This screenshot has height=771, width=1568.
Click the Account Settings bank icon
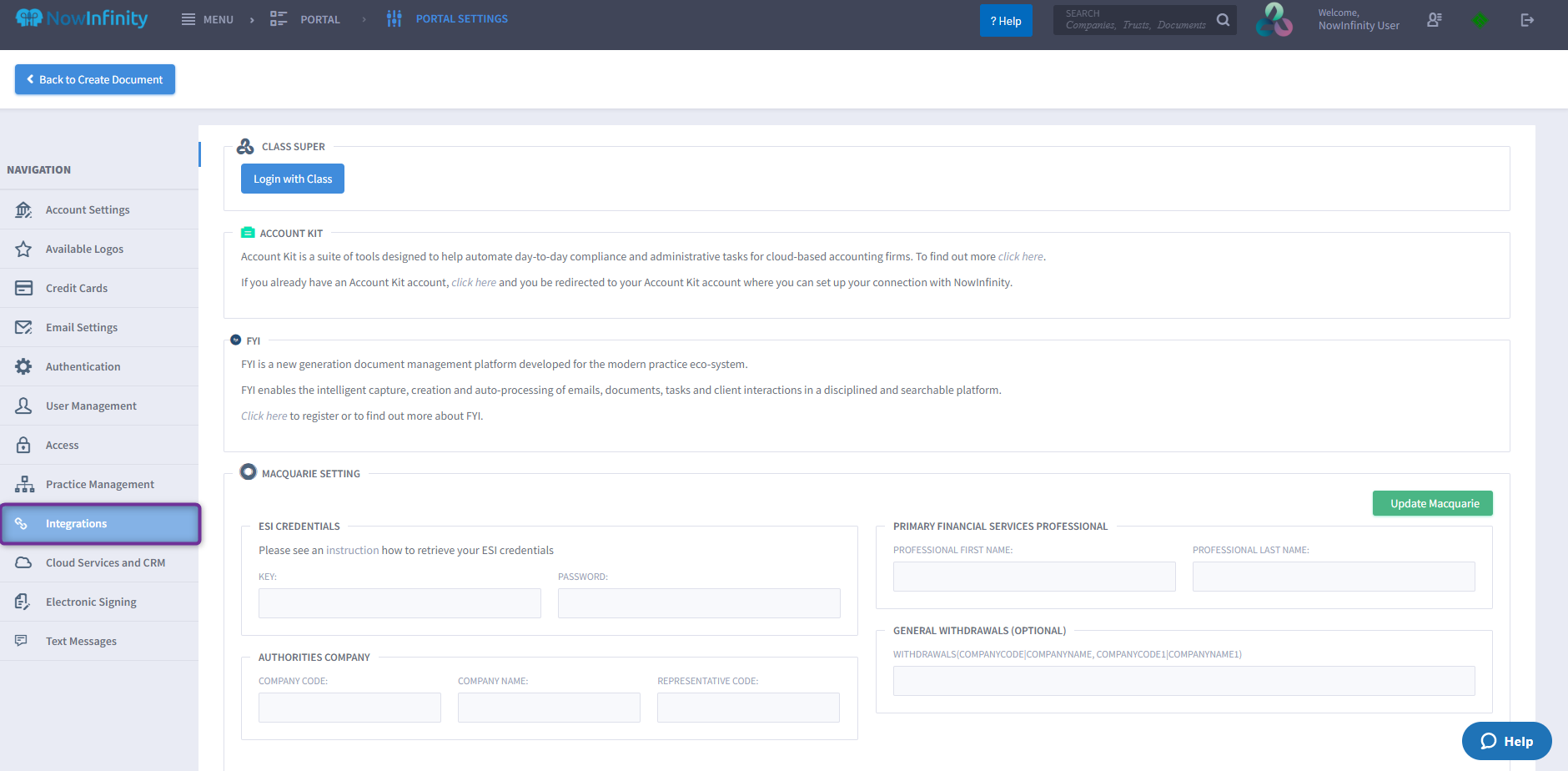point(23,209)
